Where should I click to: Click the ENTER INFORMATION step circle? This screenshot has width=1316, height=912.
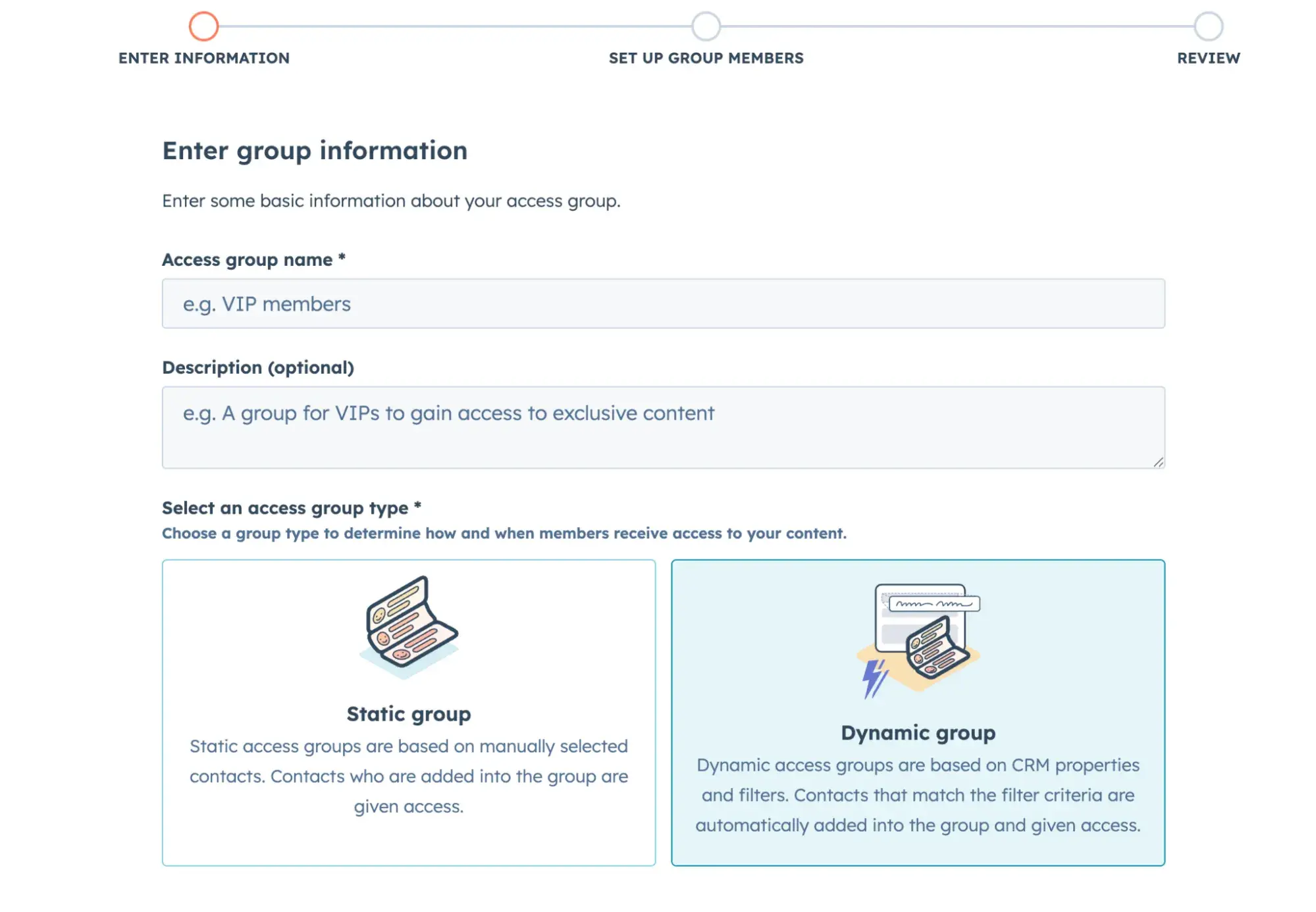coord(205,26)
